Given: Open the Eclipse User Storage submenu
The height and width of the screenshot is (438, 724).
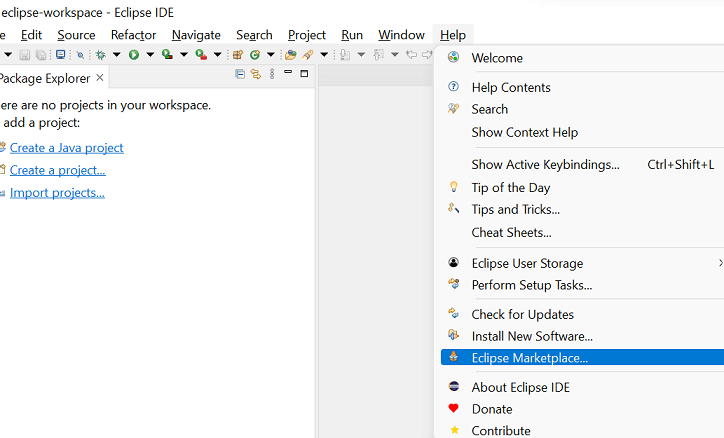Looking at the screenshot, I should [582, 263].
